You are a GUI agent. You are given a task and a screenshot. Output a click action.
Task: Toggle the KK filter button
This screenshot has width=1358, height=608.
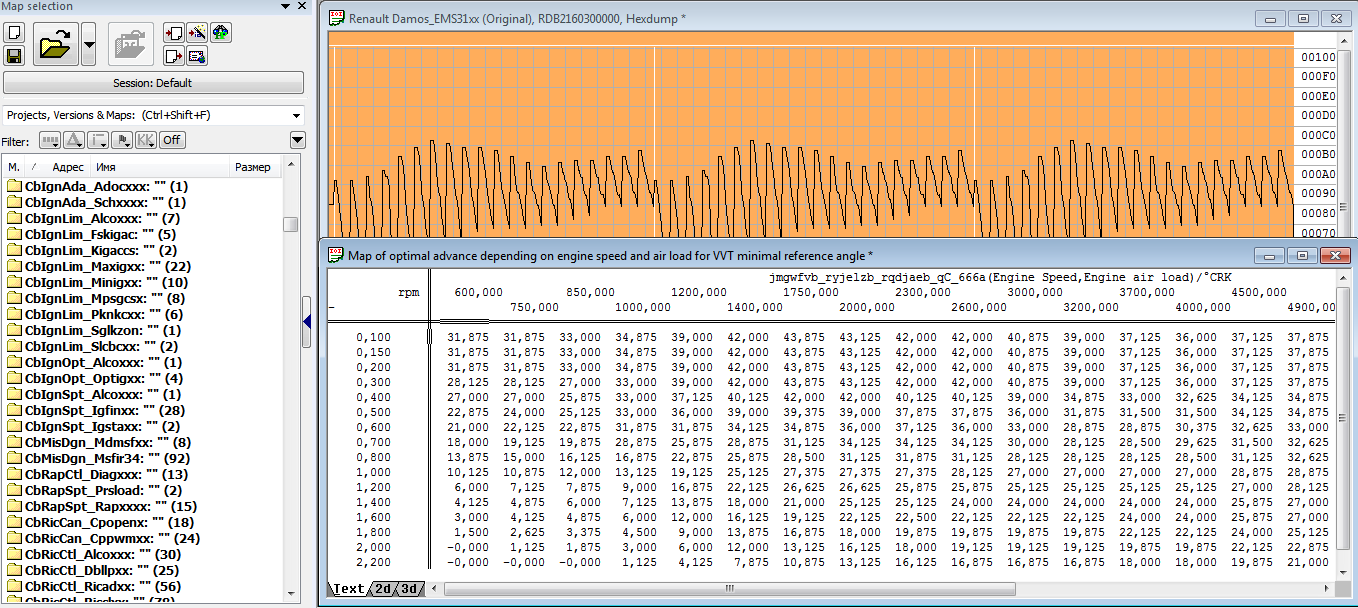tap(146, 140)
